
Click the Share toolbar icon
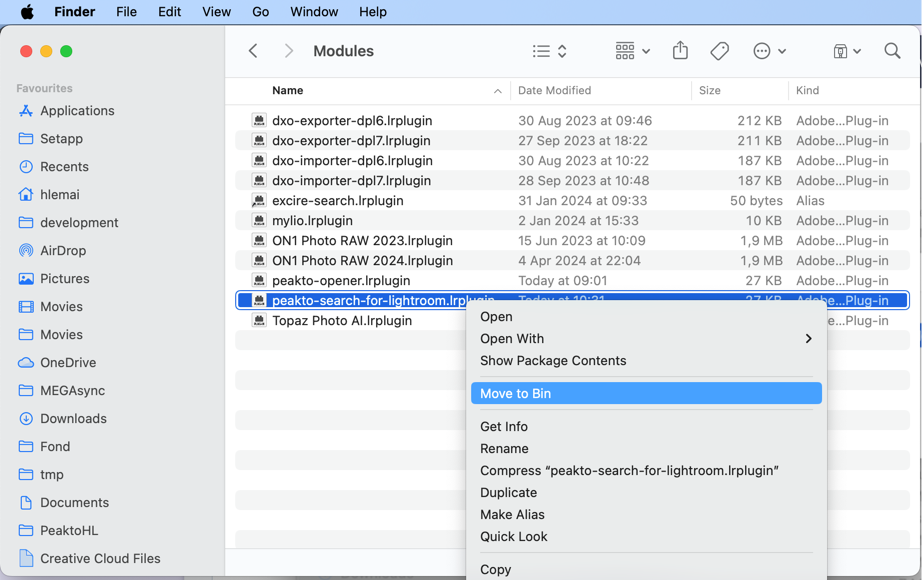[x=680, y=51]
